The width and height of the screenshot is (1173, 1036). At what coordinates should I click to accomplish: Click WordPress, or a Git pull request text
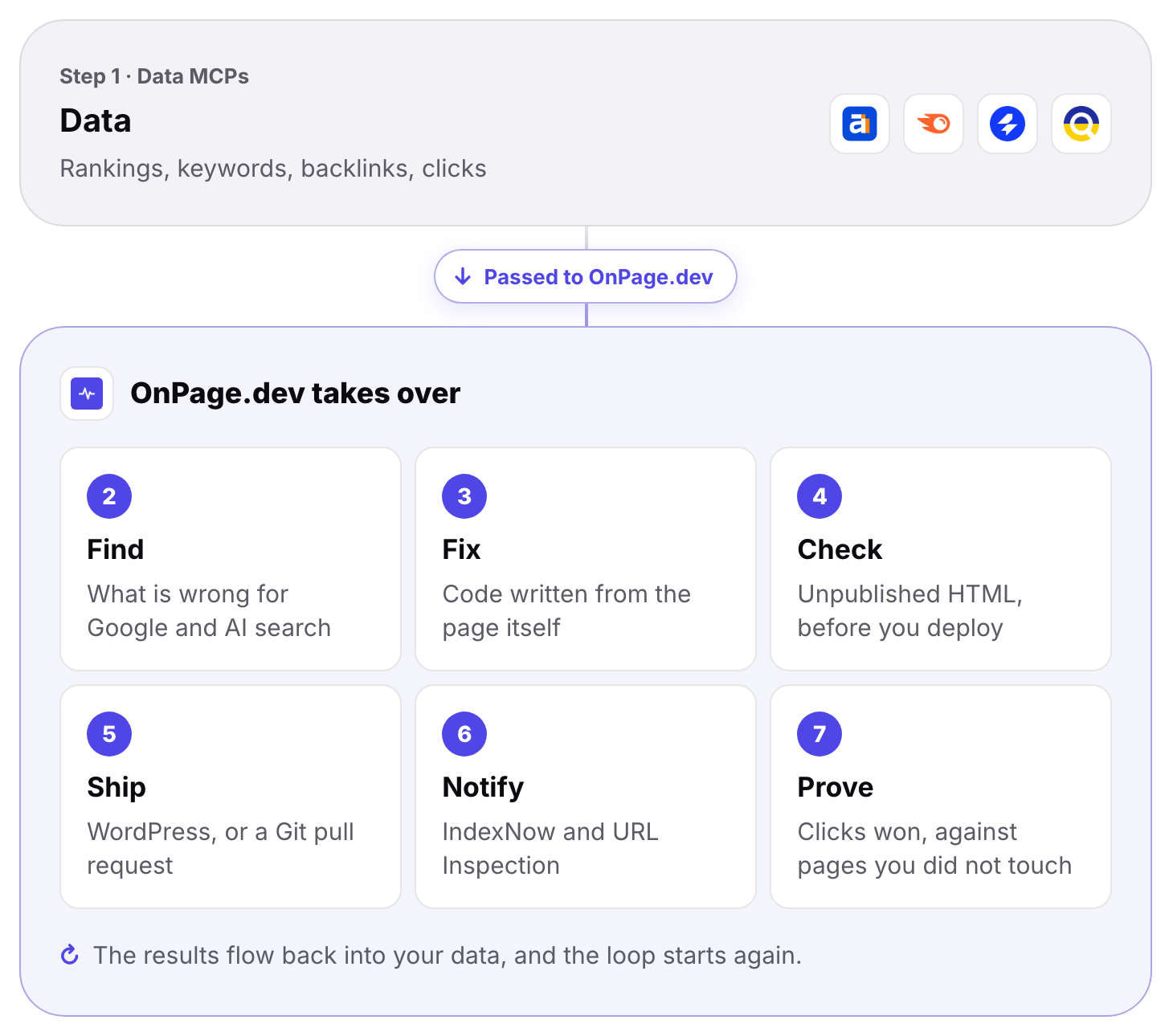coord(220,848)
